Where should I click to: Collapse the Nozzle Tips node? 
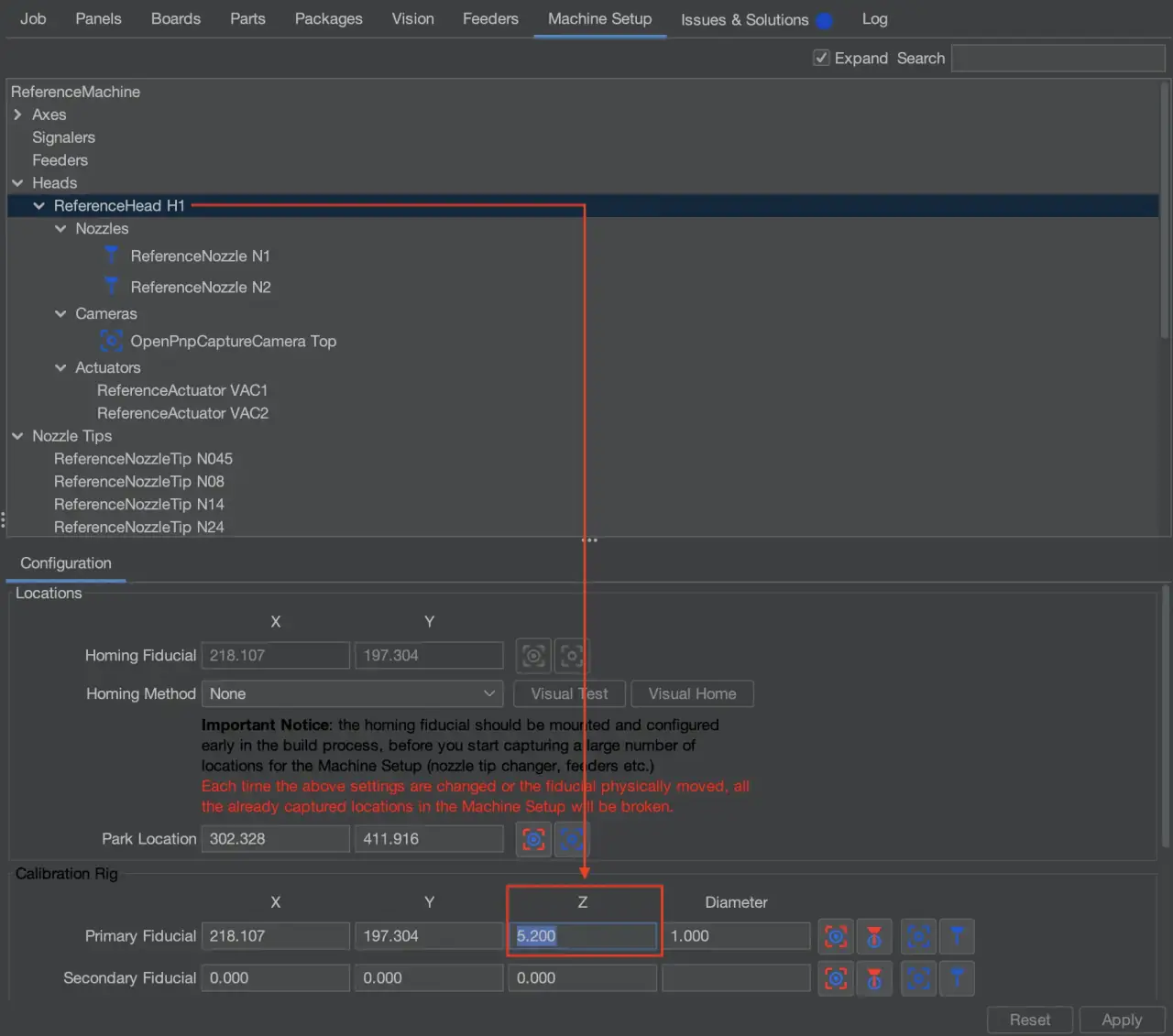tap(17, 436)
